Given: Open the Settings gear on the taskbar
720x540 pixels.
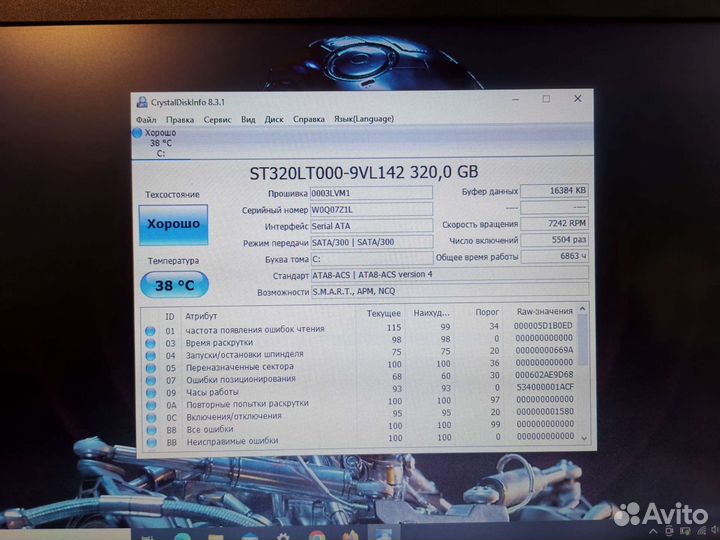Looking at the screenshot, I should click(x=283, y=537).
